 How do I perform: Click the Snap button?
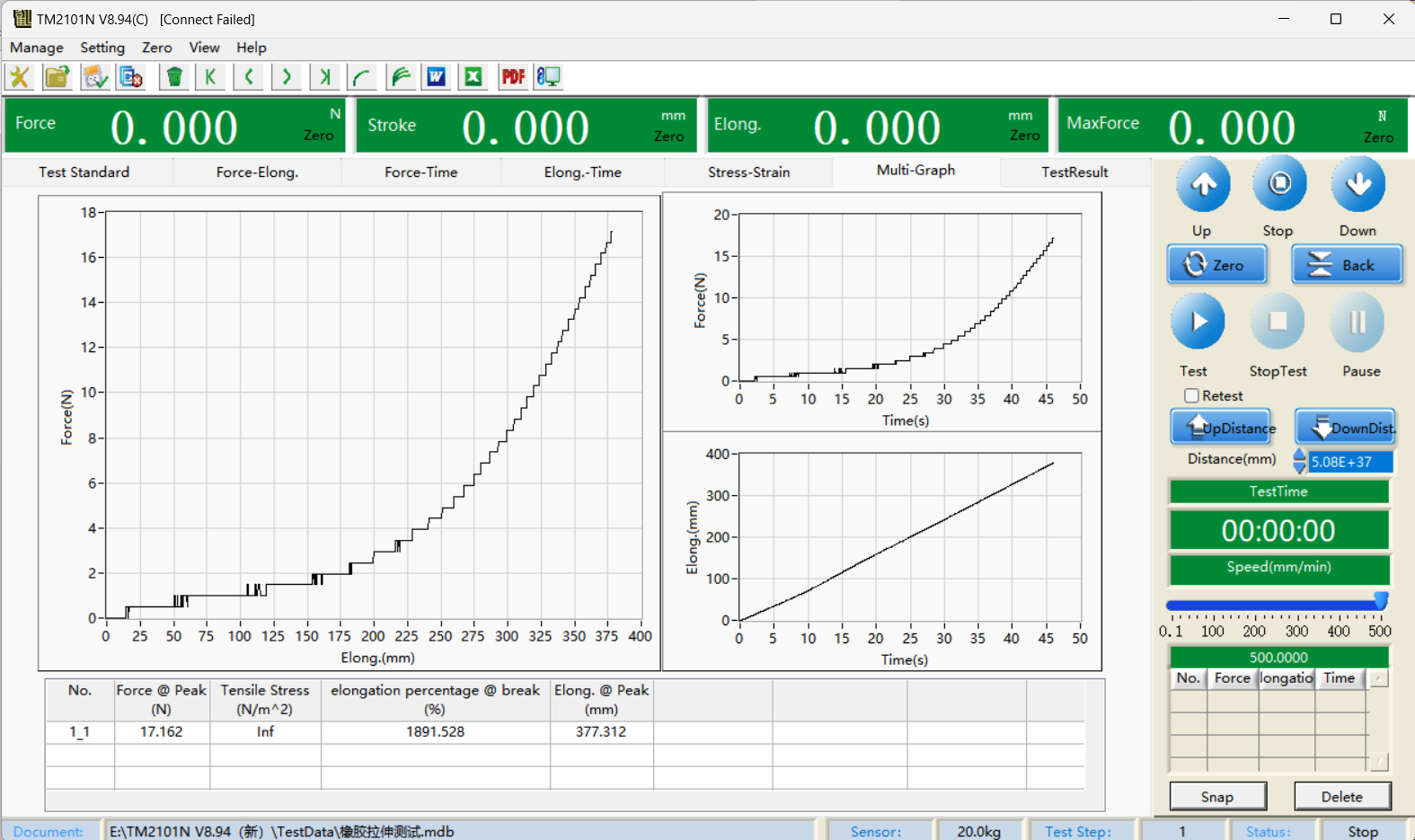point(1217,797)
